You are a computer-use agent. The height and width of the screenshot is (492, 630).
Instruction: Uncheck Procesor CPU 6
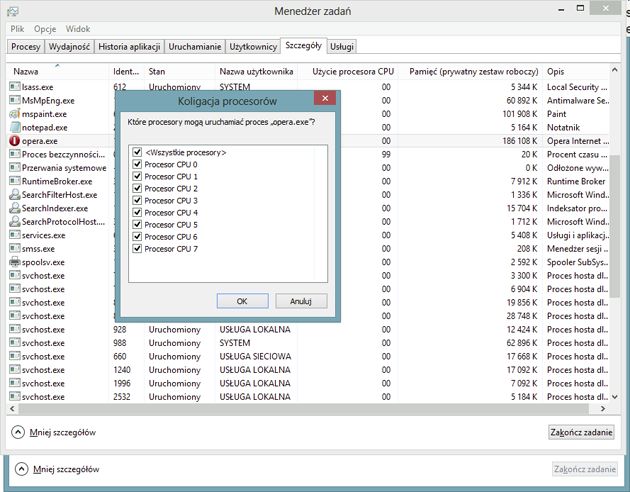[137, 237]
